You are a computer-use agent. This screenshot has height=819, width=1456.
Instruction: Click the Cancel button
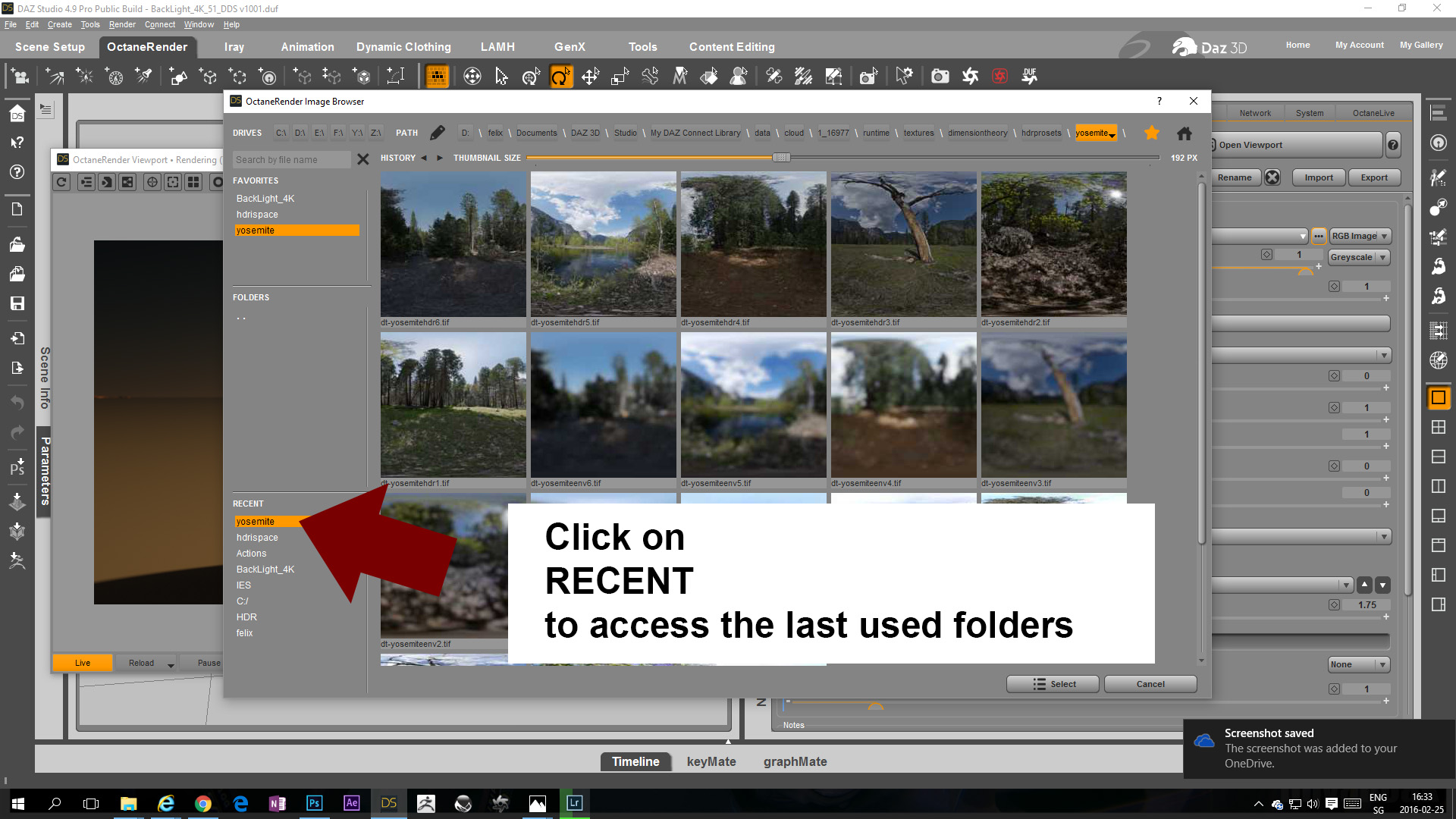(x=1150, y=684)
